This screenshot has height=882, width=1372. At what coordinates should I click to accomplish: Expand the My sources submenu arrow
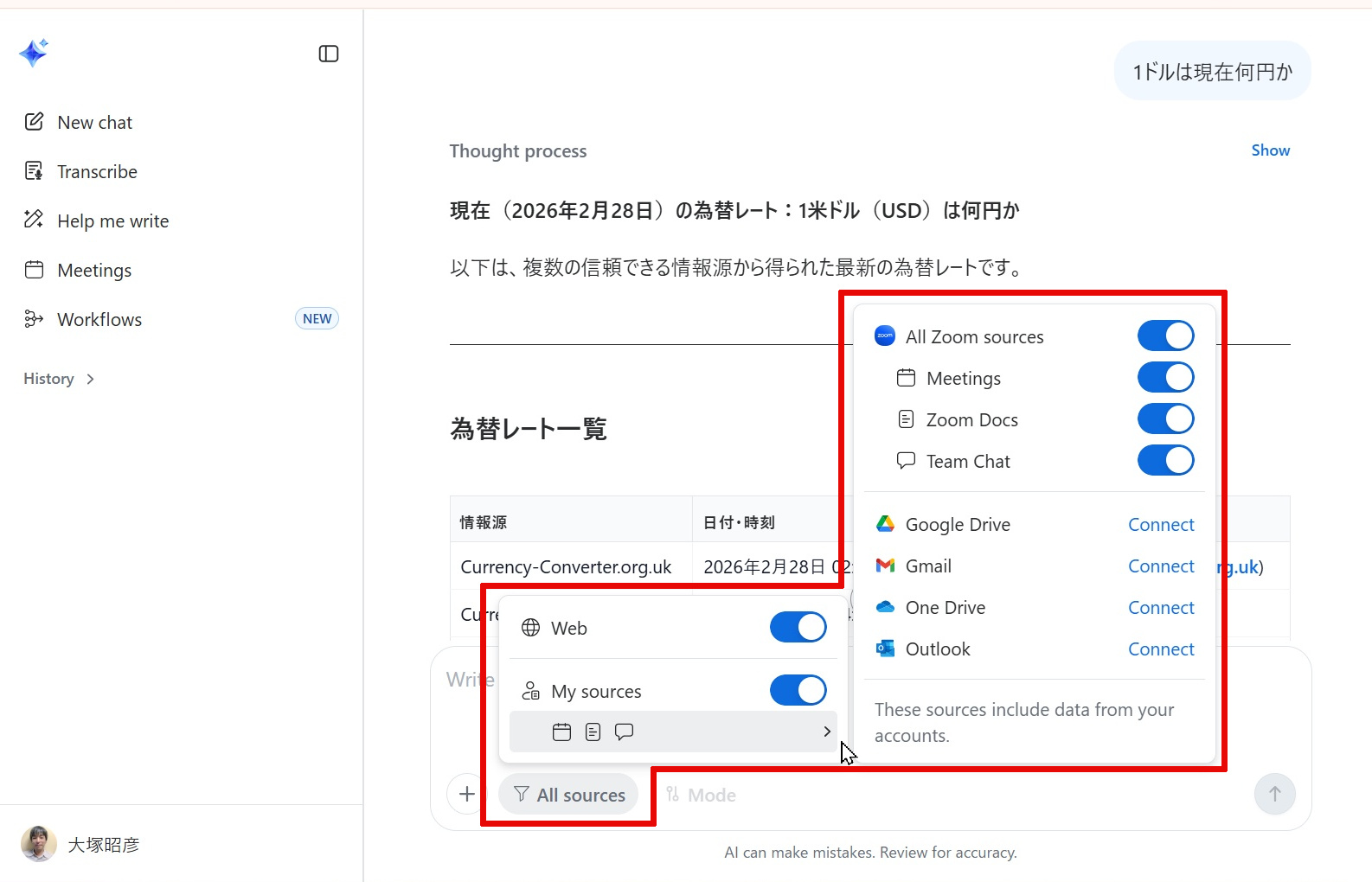(827, 732)
